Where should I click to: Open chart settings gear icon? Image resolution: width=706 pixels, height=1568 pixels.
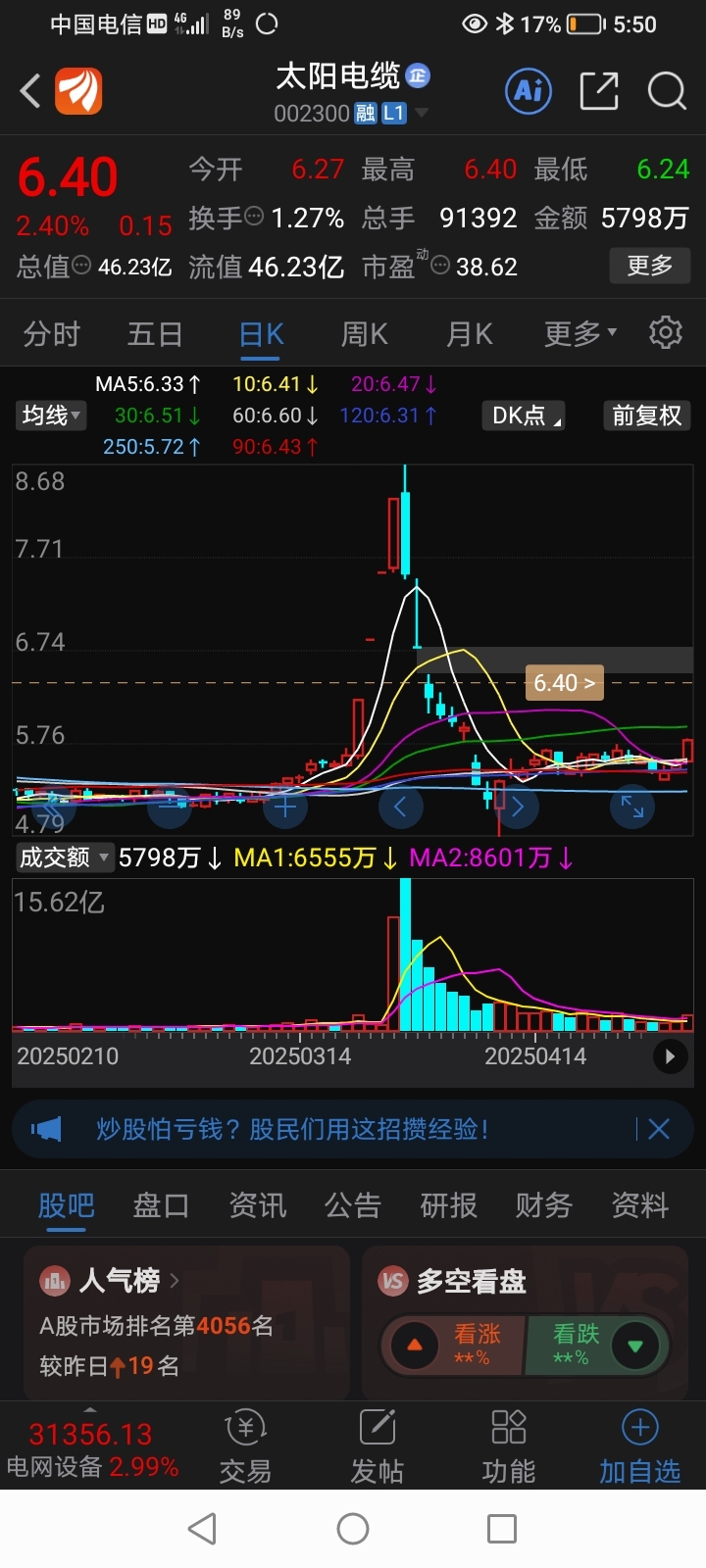tap(666, 333)
